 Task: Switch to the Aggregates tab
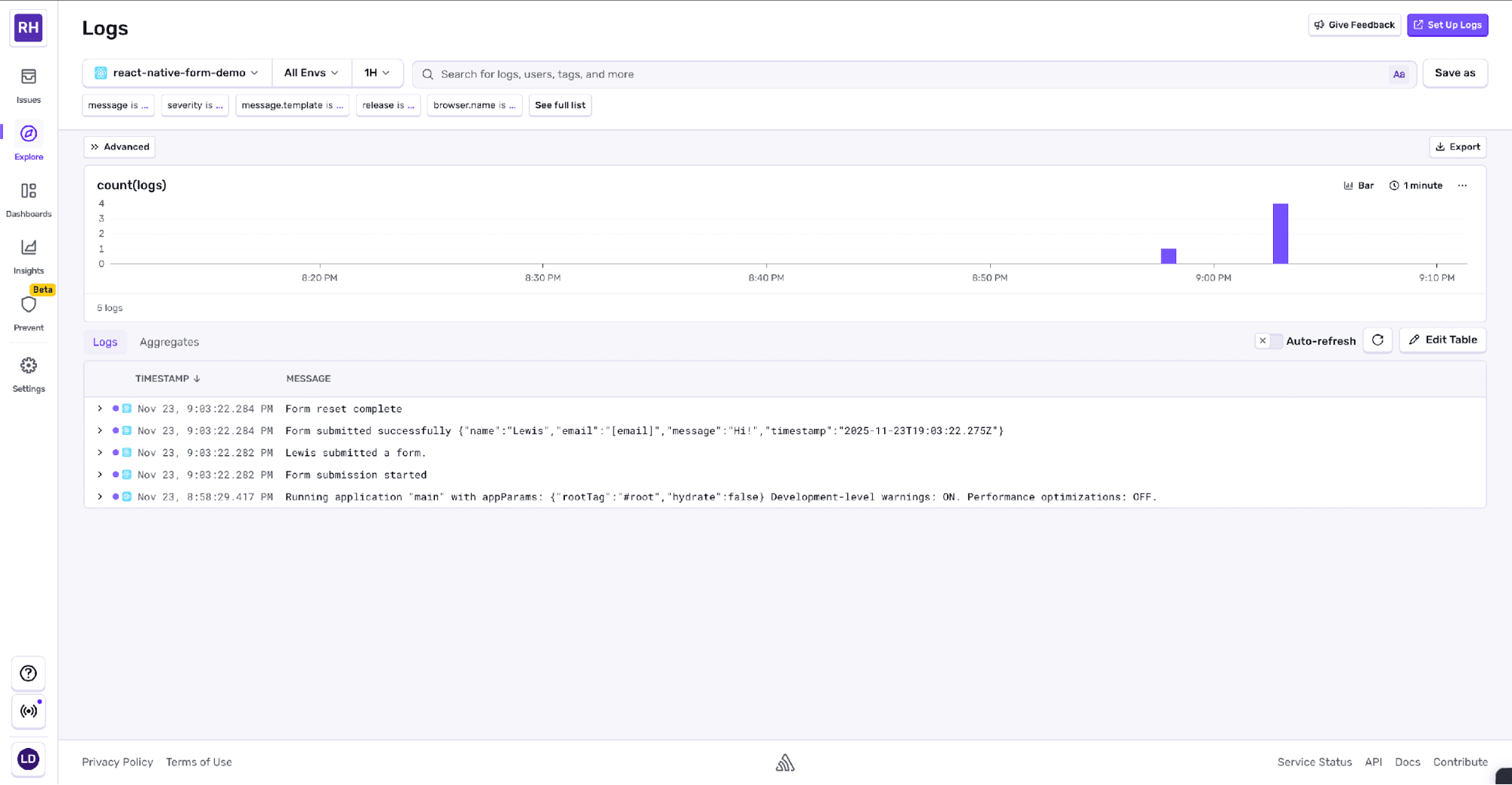click(x=169, y=342)
